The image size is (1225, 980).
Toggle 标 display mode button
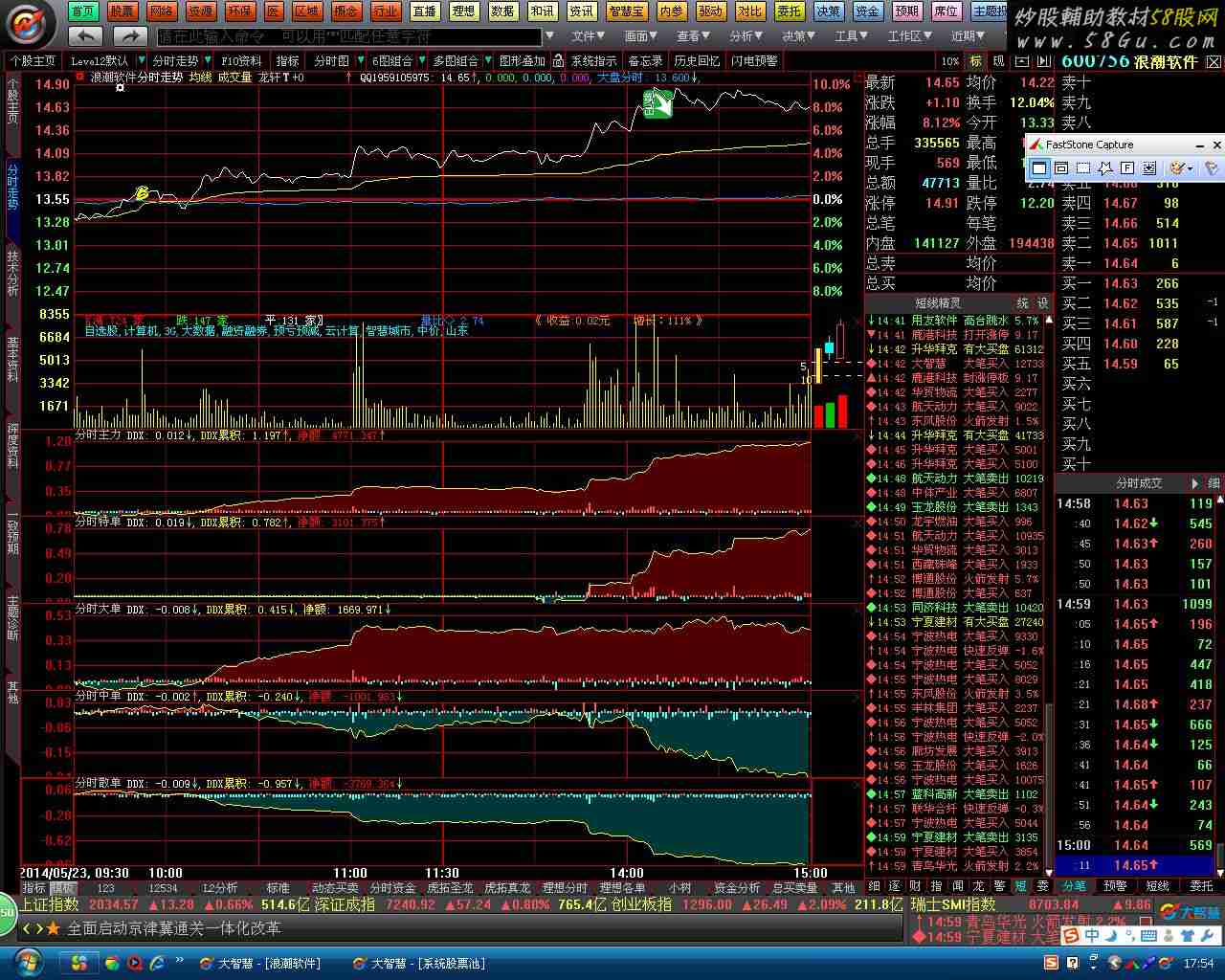pos(975,61)
